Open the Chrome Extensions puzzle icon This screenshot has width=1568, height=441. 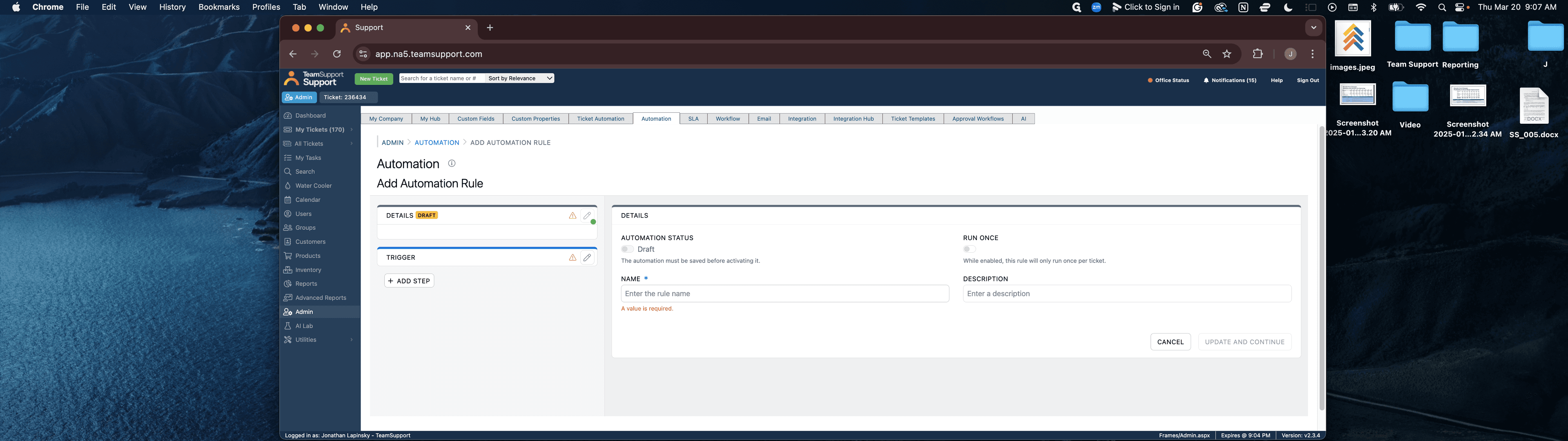click(x=1258, y=54)
